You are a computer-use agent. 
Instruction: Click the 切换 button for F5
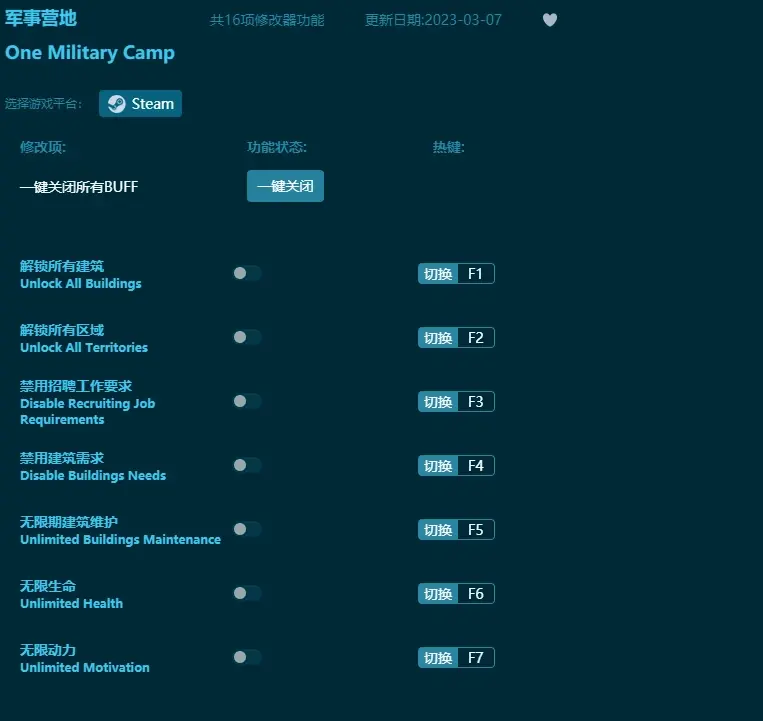tap(438, 529)
